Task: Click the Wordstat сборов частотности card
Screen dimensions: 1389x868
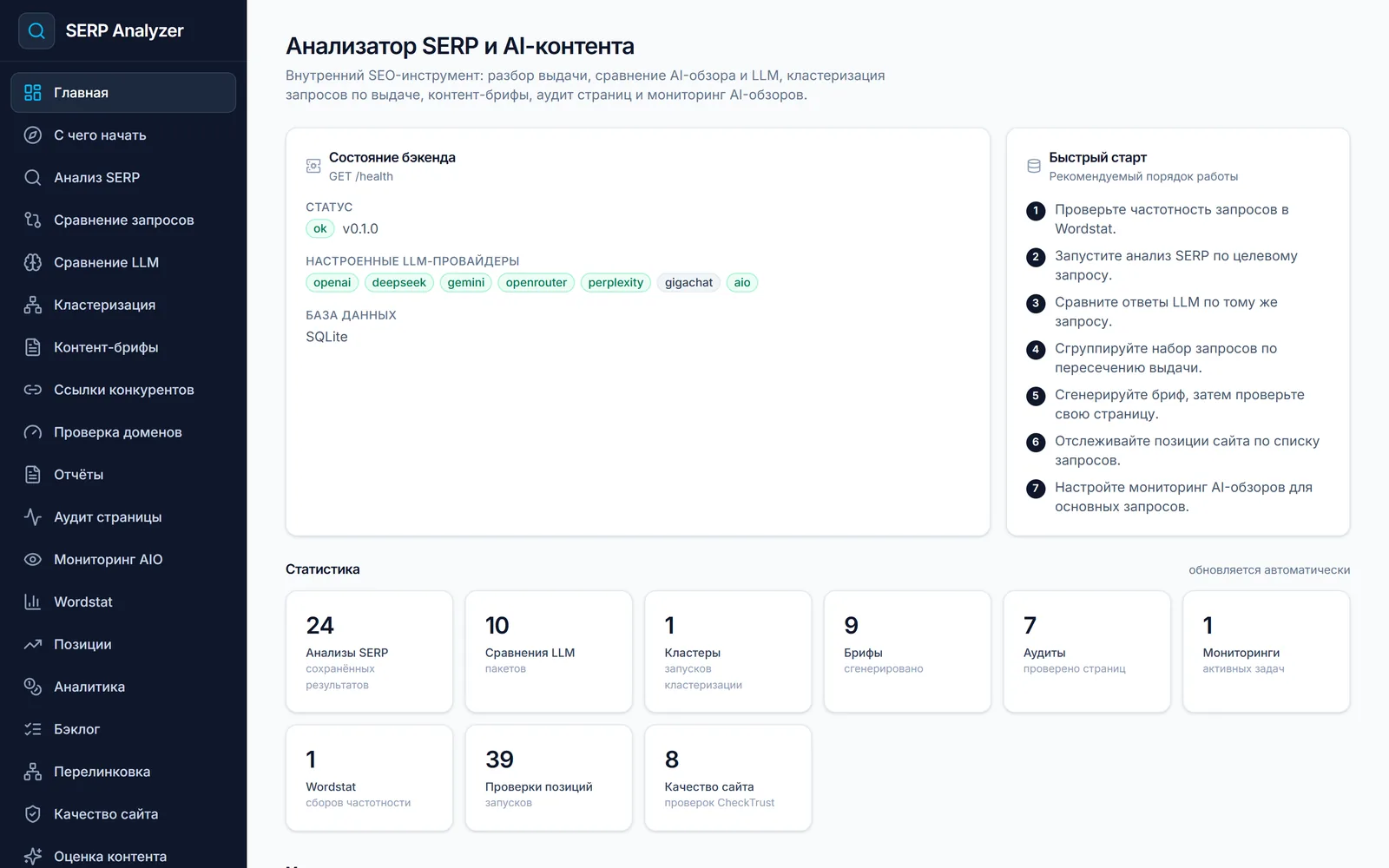Action: coord(369,779)
